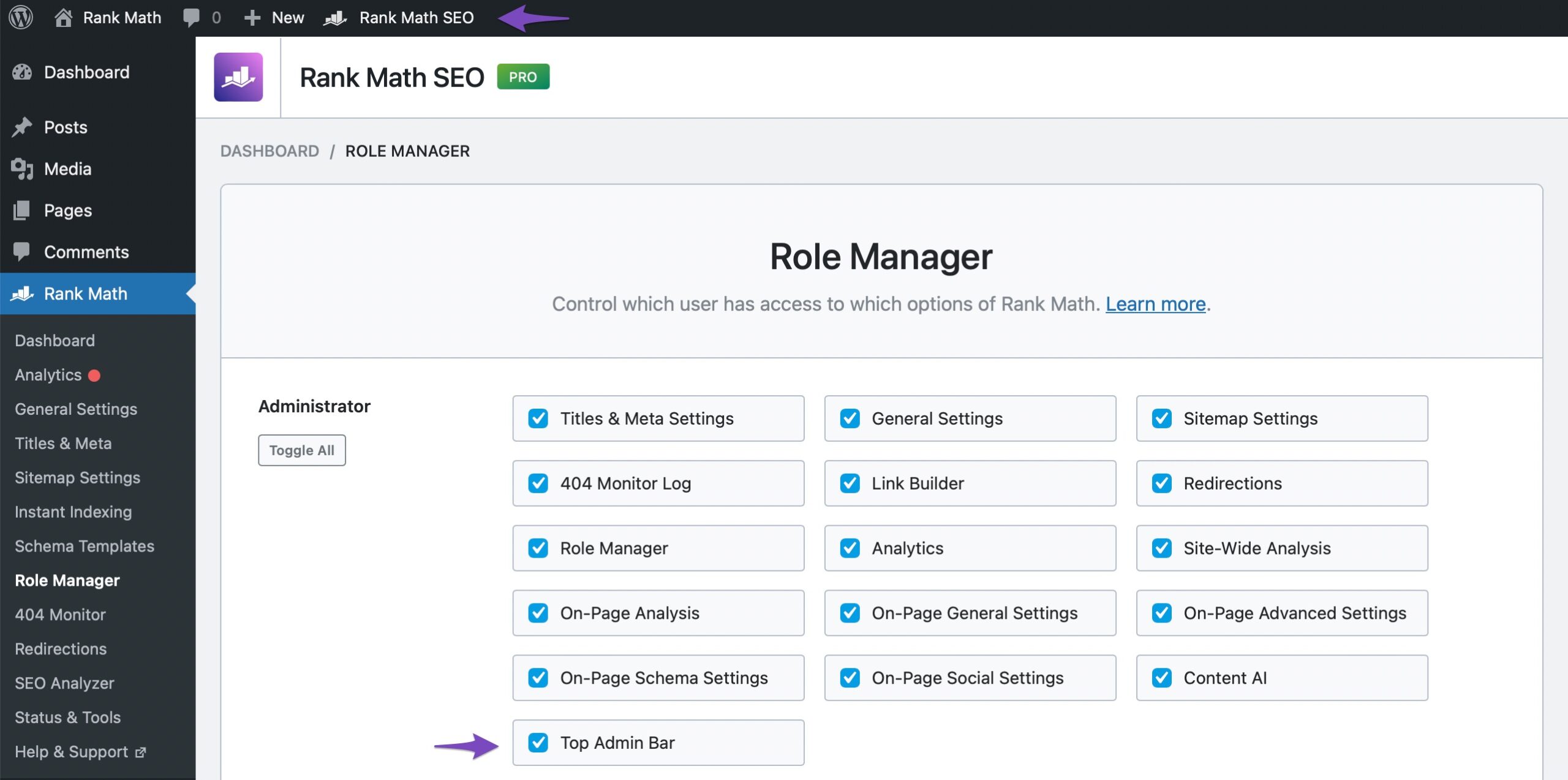Open Posts via the pushpin icon

pos(22,127)
